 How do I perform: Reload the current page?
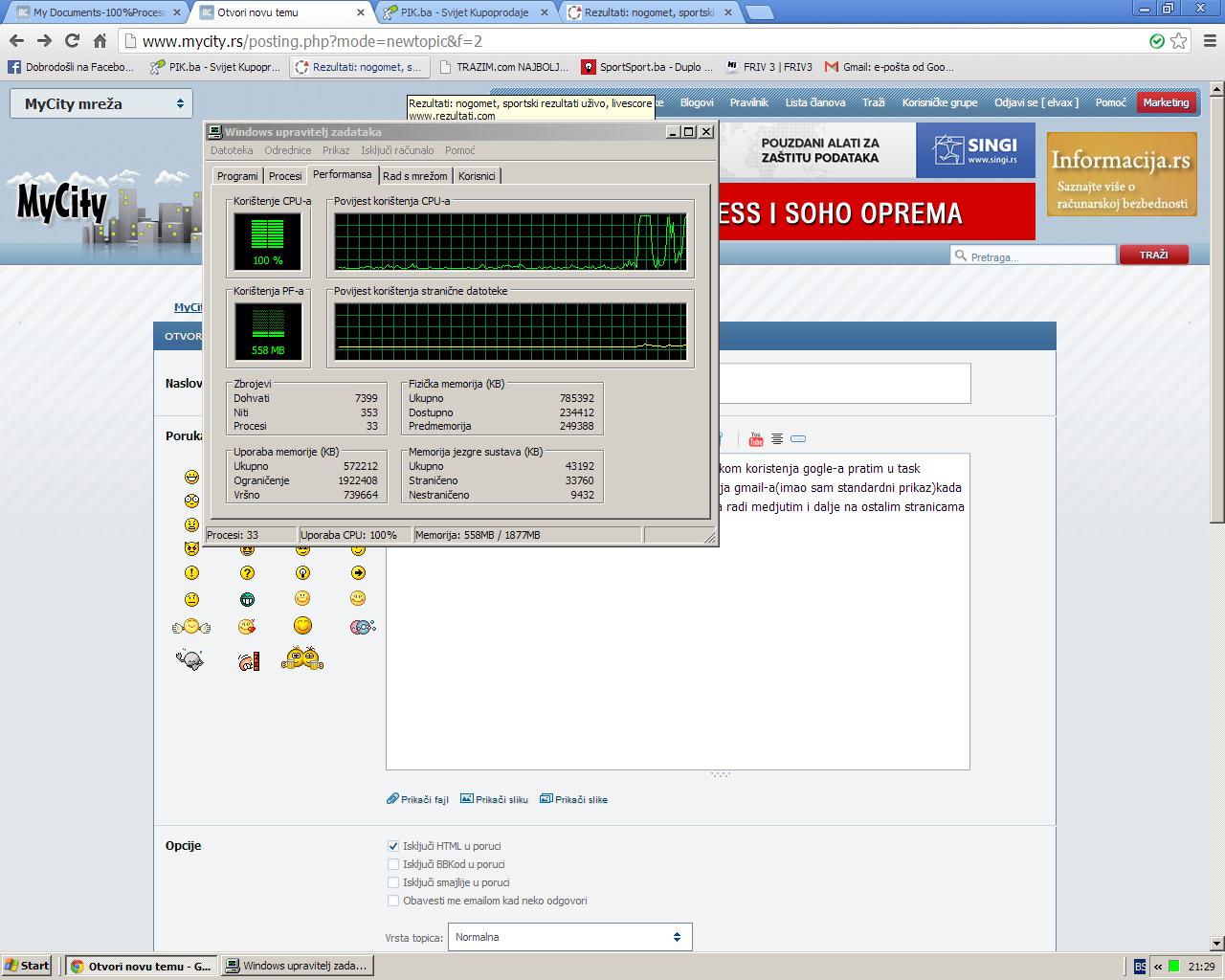tap(72, 41)
